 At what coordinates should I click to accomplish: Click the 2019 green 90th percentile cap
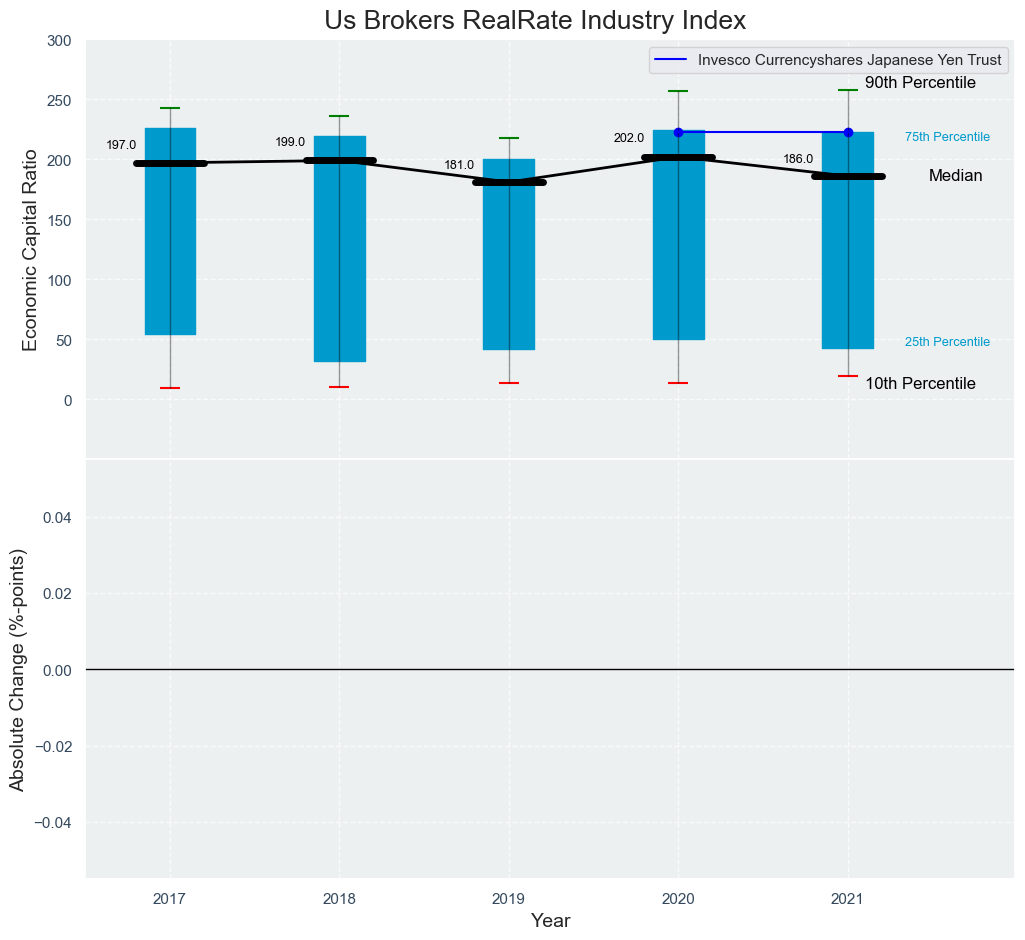(509, 139)
